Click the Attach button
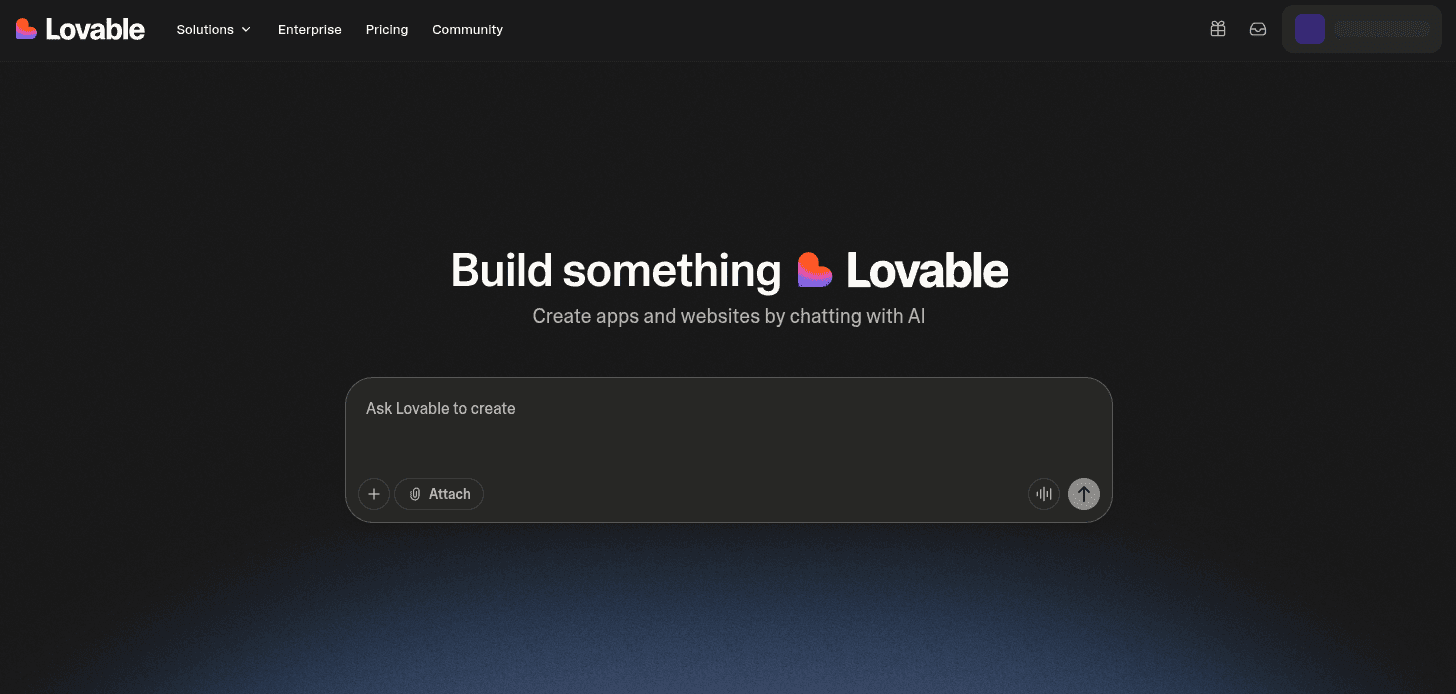The image size is (1456, 694). 438,493
